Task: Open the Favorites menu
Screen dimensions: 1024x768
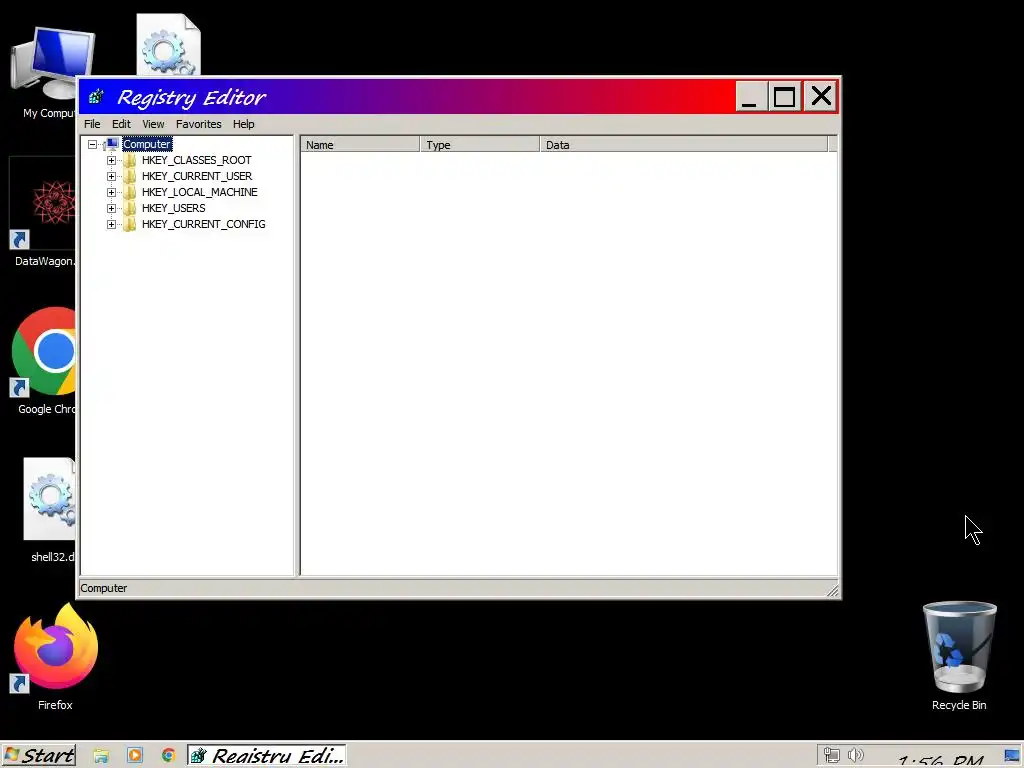Action: pos(199,124)
